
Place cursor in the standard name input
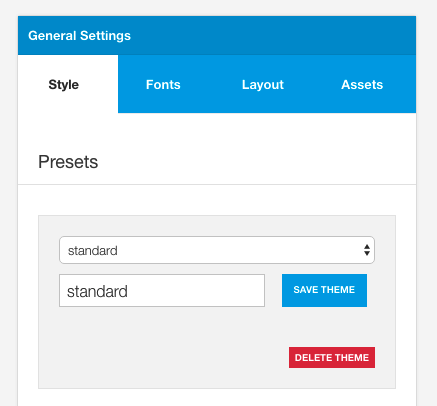pyautogui.click(x=162, y=290)
